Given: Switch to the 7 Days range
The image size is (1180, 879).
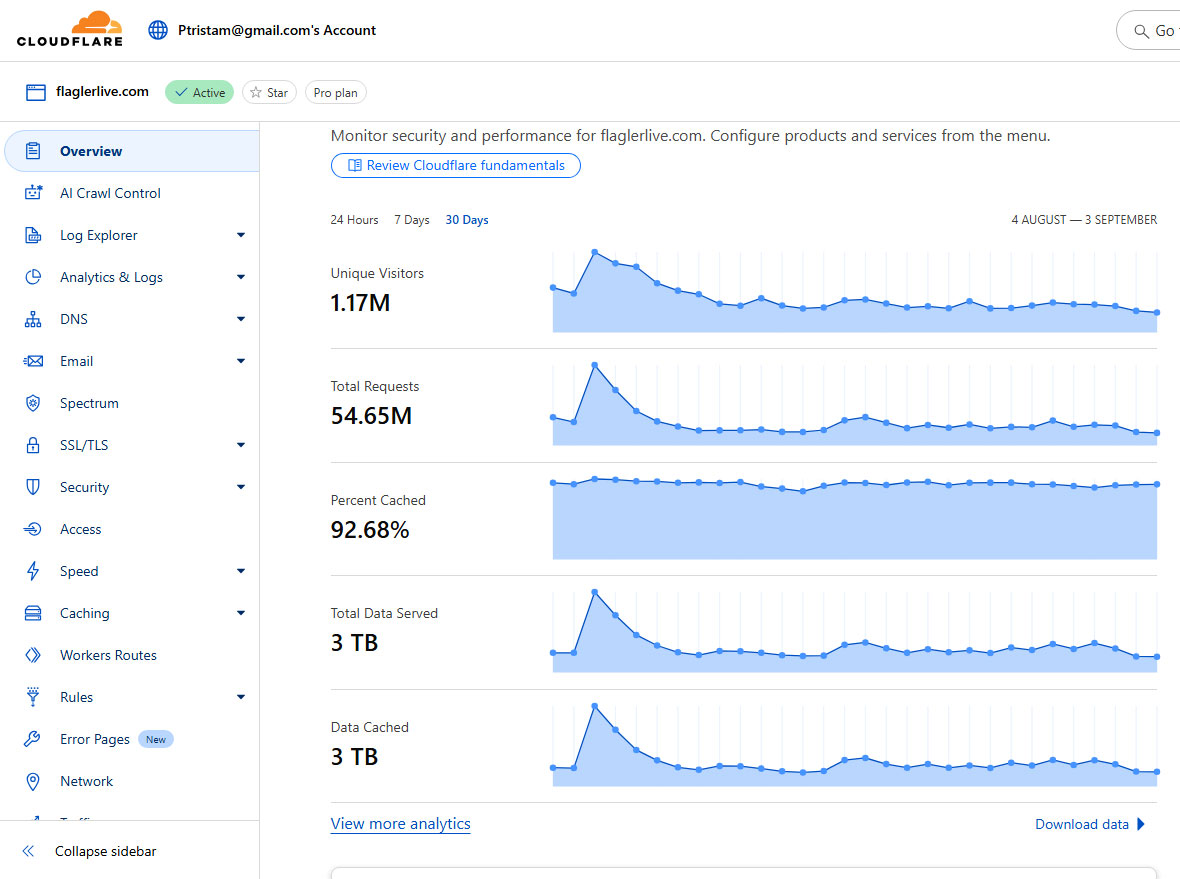Looking at the screenshot, I should (412, 220).
